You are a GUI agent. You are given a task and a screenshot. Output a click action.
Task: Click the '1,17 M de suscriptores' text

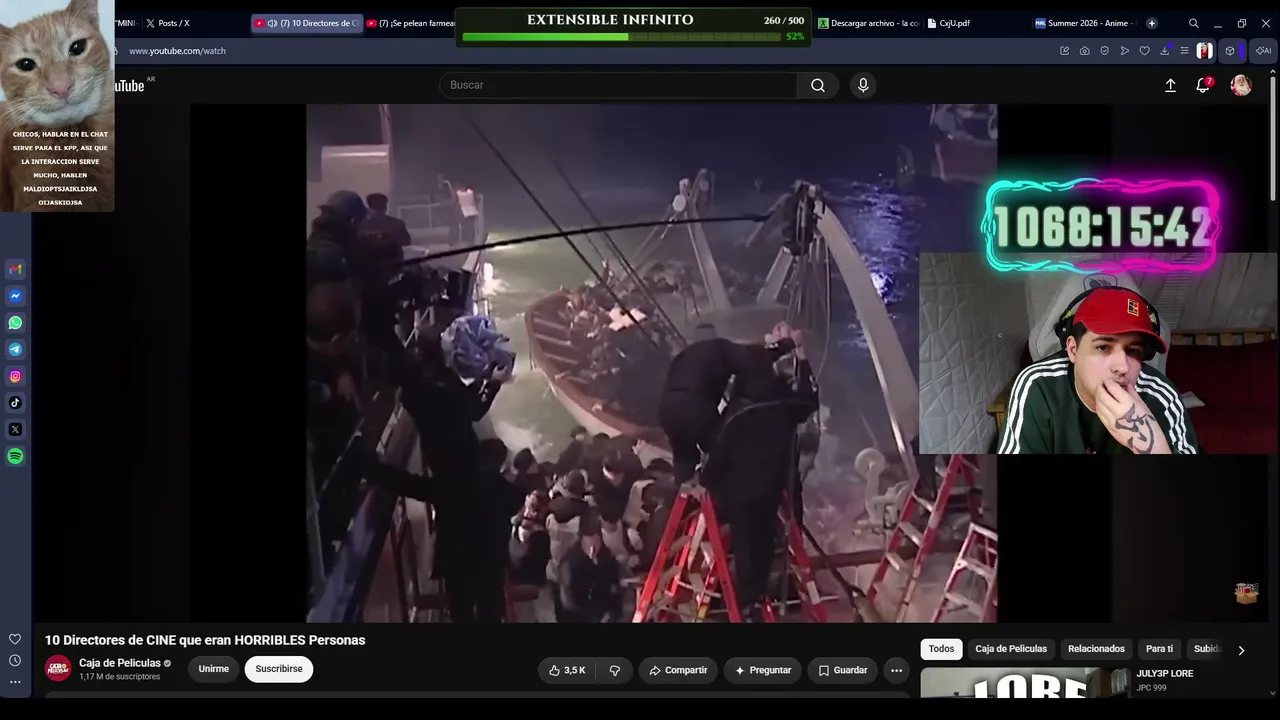tap(119, 677)
